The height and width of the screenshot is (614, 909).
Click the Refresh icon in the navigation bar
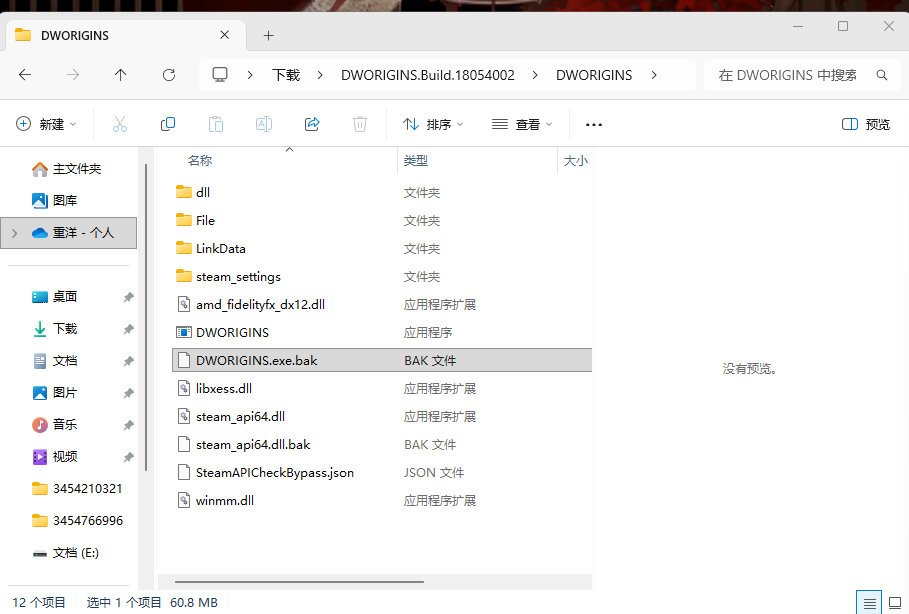tap(168, 74)
